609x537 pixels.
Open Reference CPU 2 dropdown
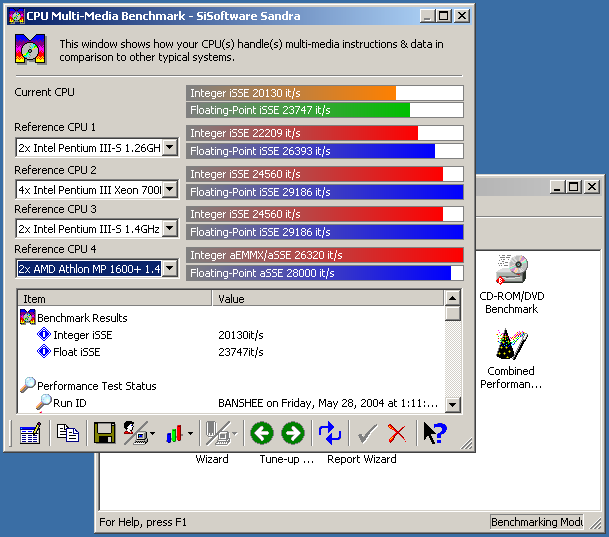[x=170, y=189]
